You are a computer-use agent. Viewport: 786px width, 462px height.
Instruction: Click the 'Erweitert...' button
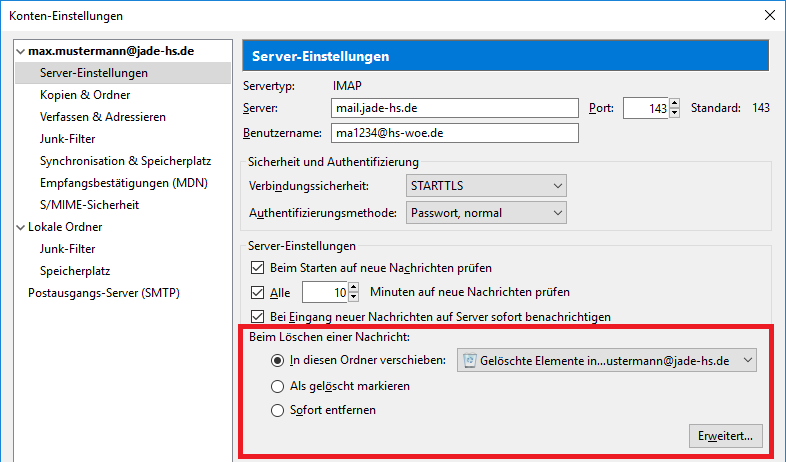(x=726, y=436)
